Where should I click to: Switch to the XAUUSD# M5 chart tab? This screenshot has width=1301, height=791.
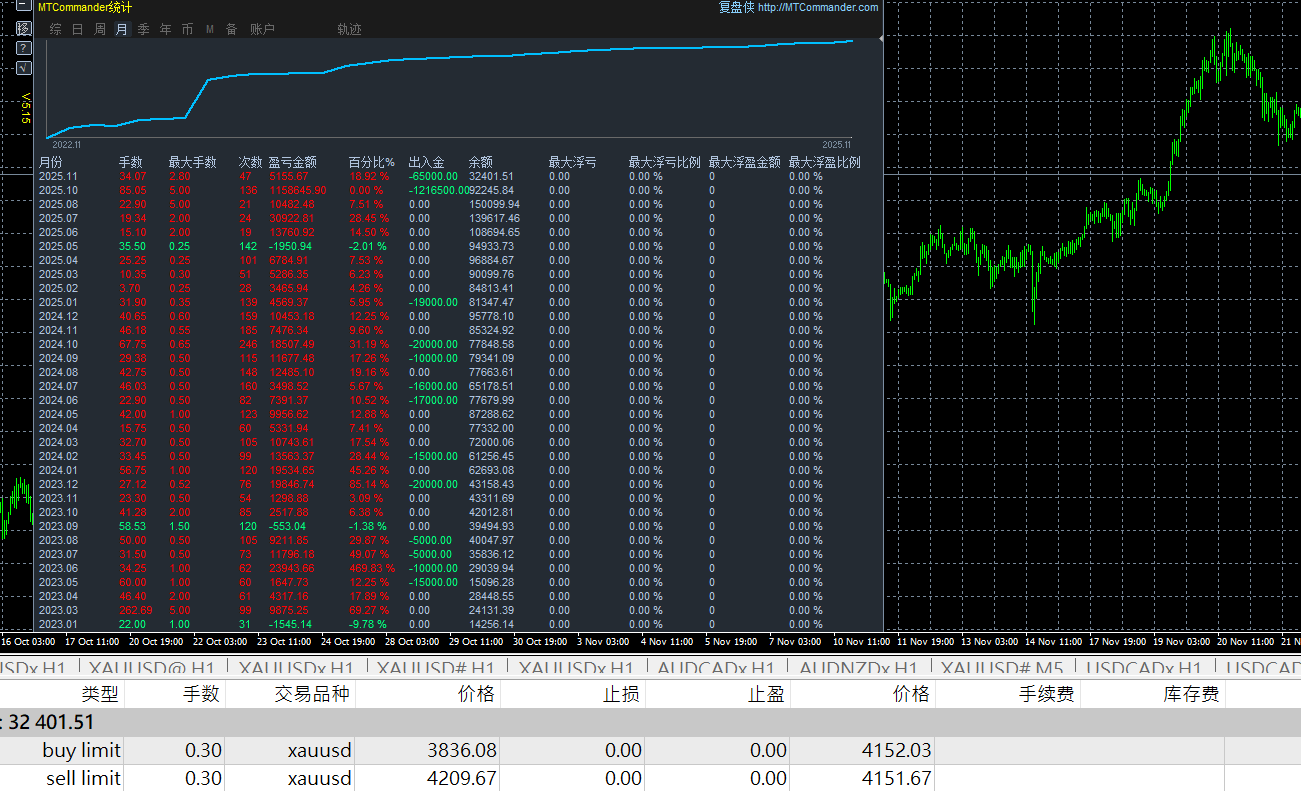[1001, 669]
